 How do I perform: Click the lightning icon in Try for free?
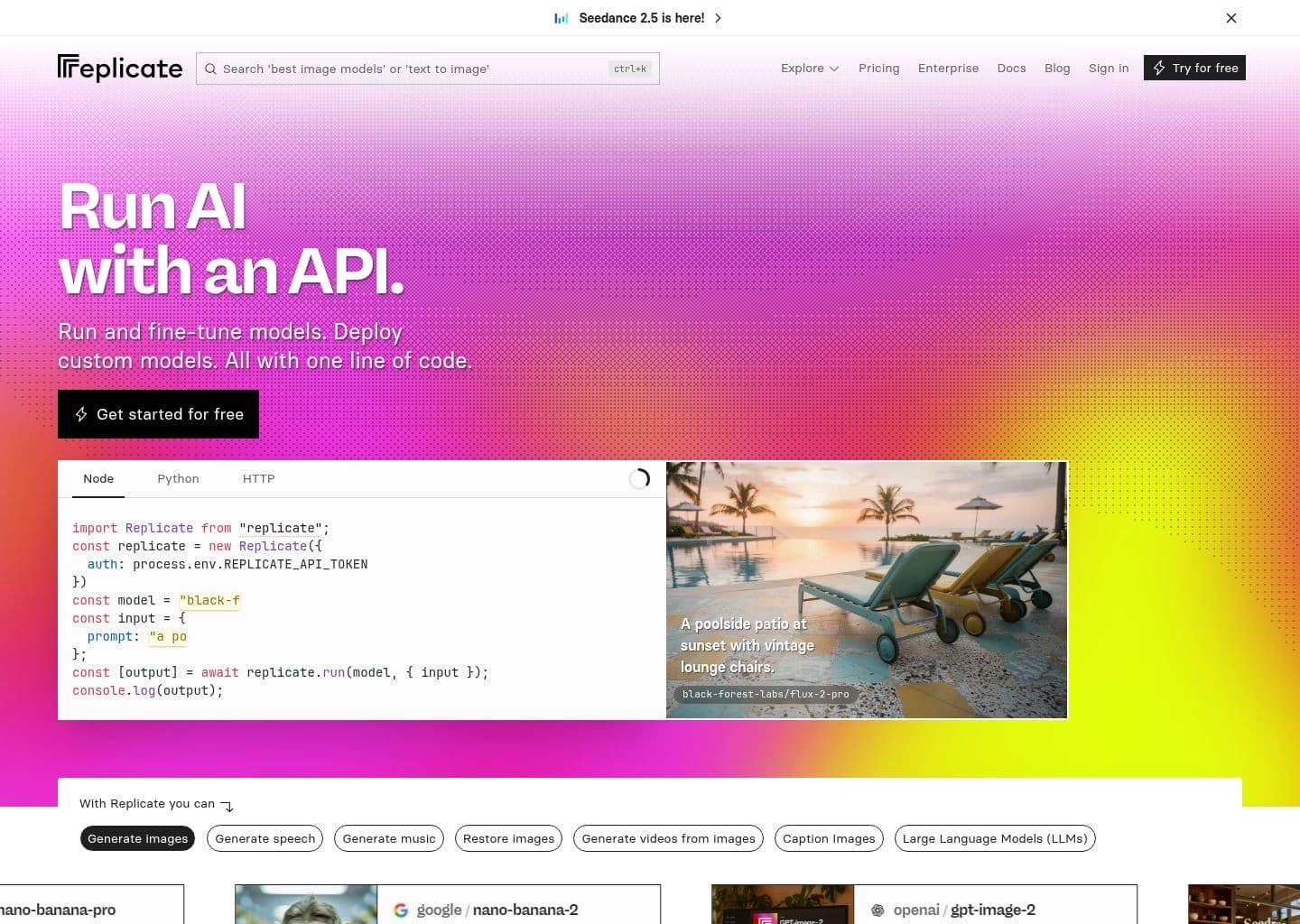pyautogui.click(x=1159, y=68)
